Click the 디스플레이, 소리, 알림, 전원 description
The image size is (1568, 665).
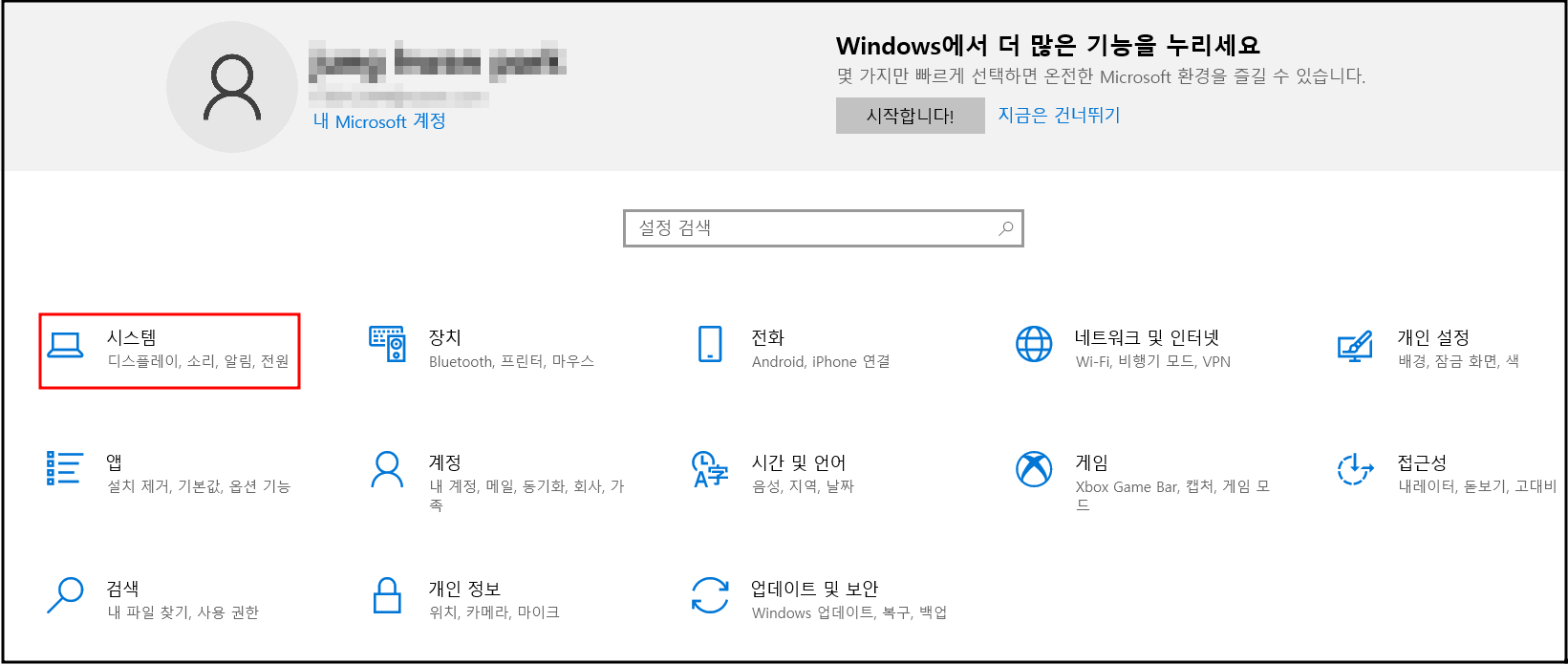198,361
